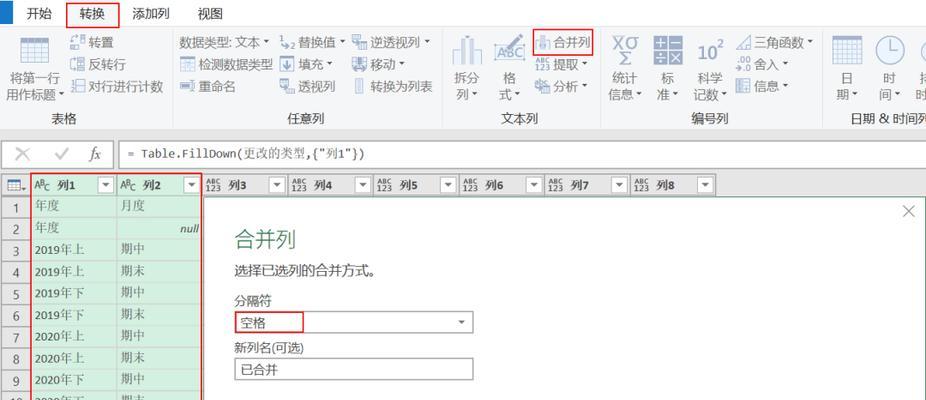
Task: Open Information (信息) dropdown
Action: click(762, 86)
